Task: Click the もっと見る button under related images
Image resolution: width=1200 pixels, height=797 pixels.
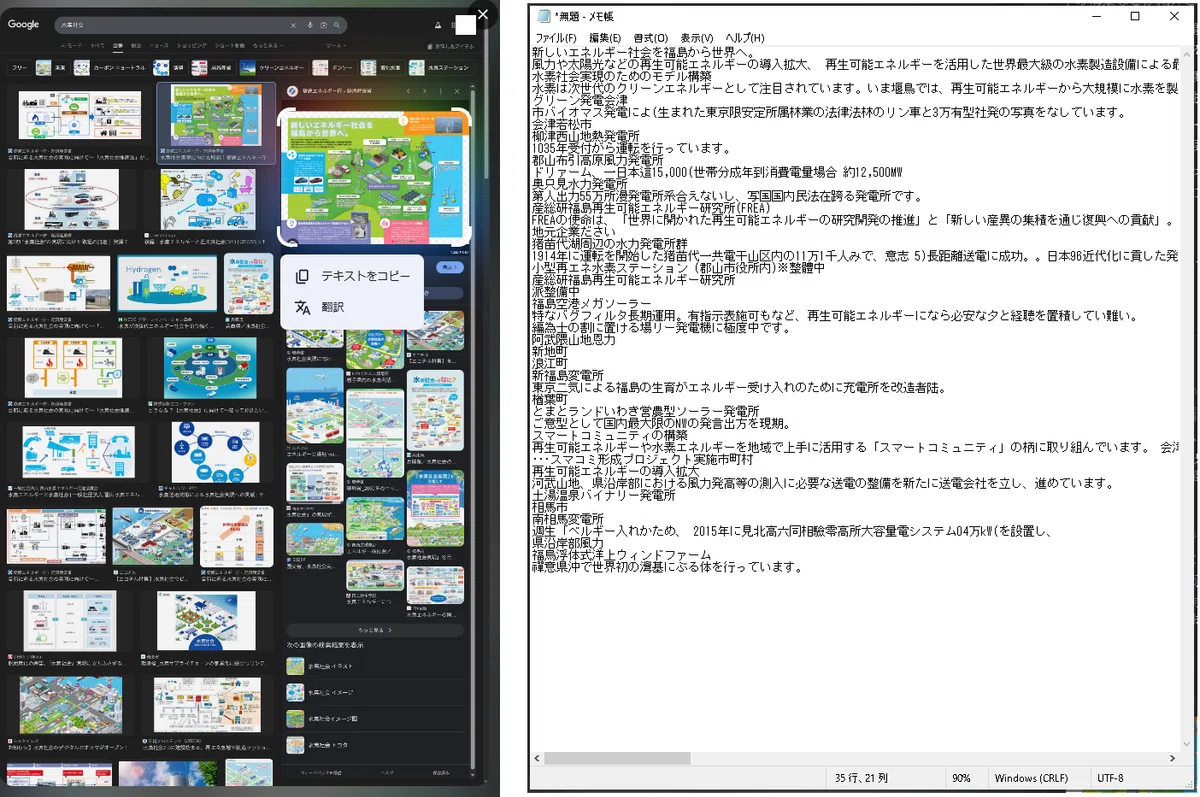Action: point(374,631)
